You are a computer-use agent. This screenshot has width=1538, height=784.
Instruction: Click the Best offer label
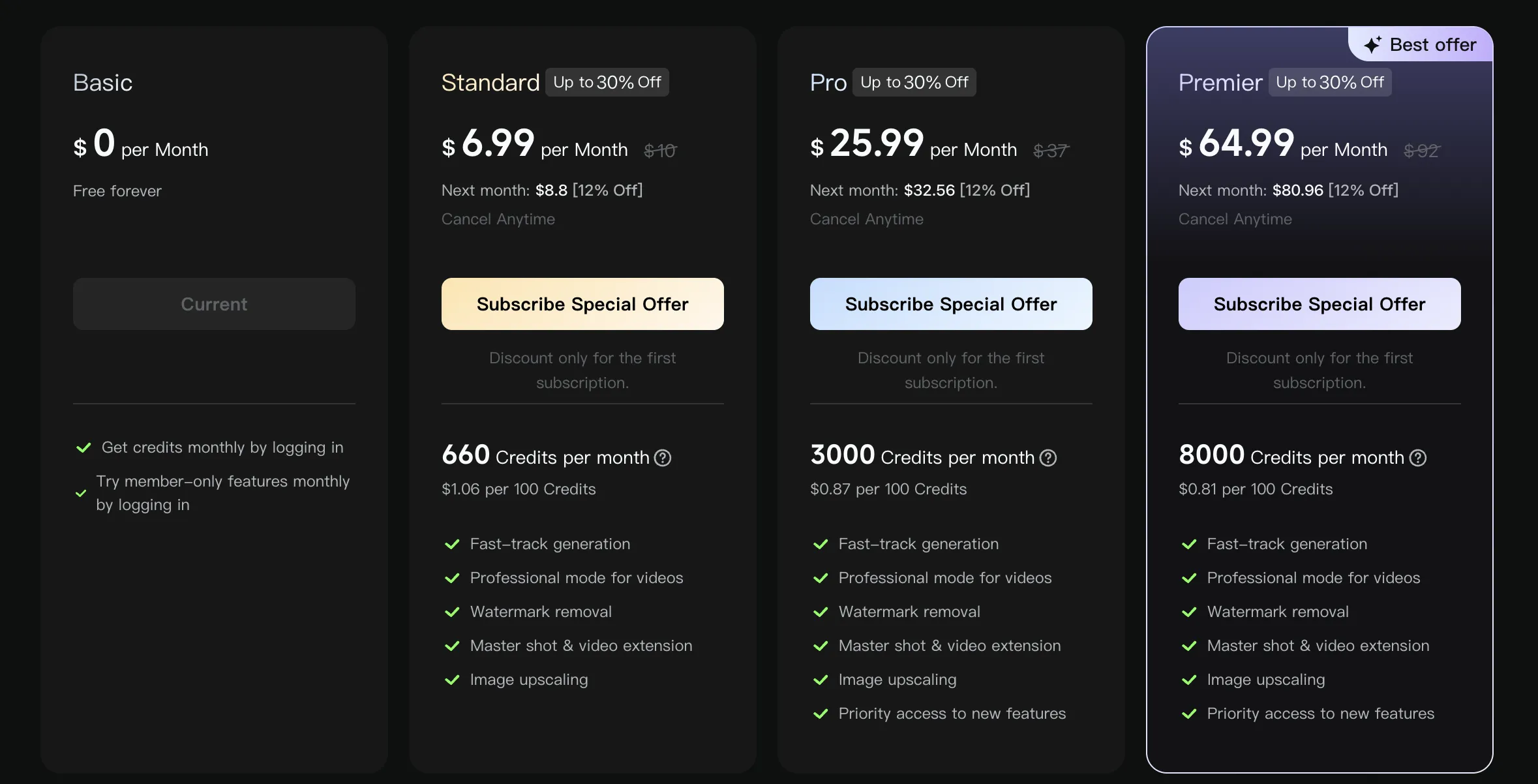pyautogui.click(x=1433, y=44)
